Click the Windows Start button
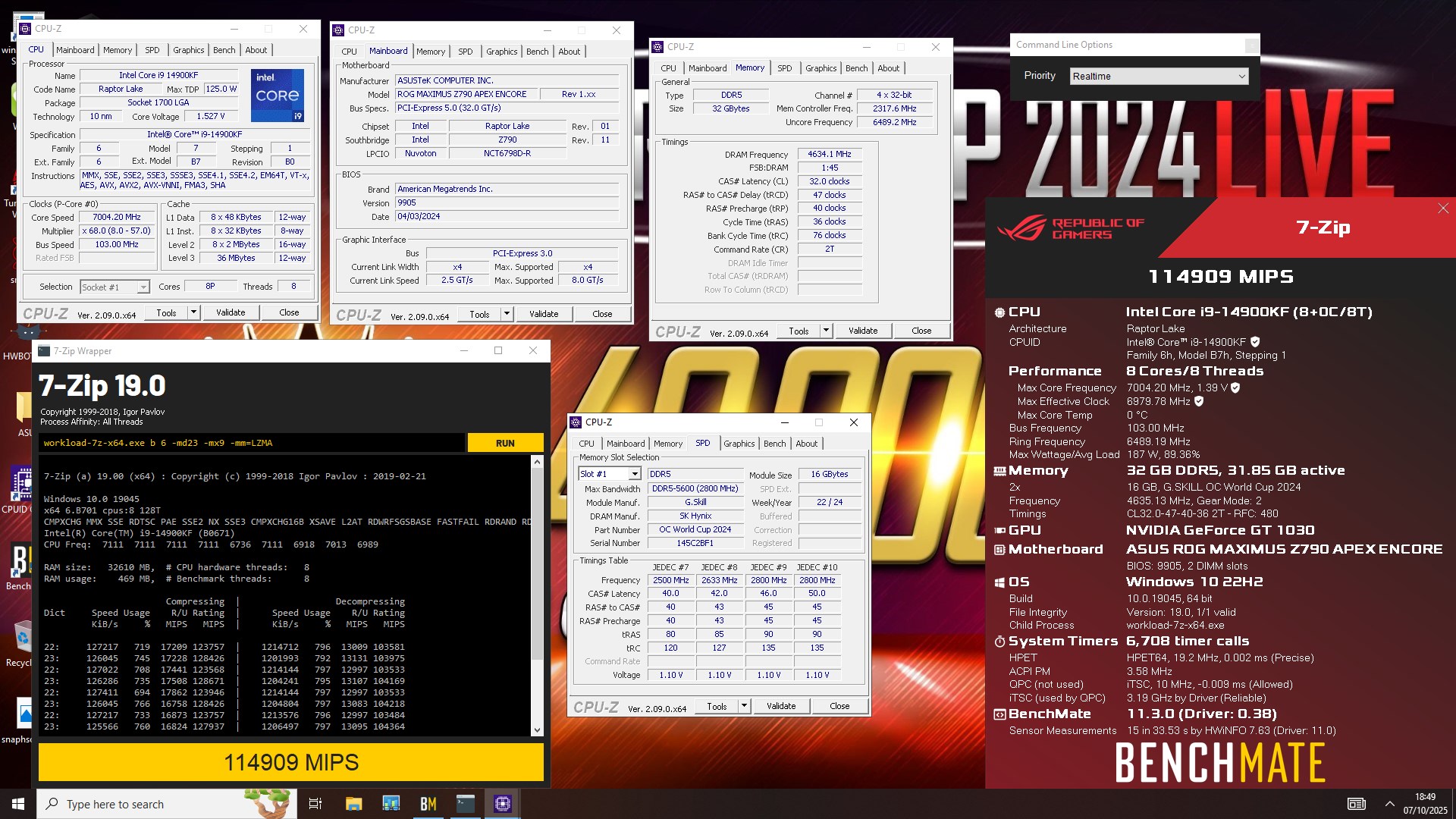 [18, 804]
